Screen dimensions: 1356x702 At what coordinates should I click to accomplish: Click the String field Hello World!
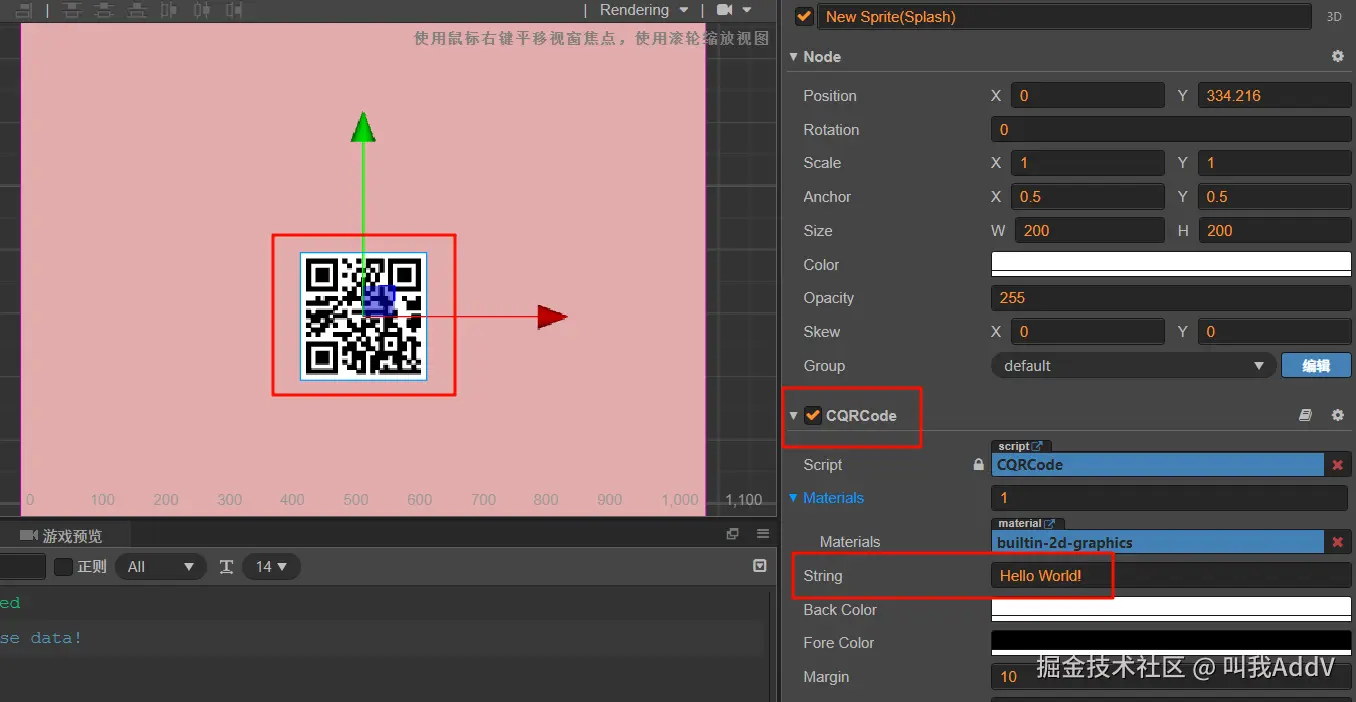coord(1171,576)
